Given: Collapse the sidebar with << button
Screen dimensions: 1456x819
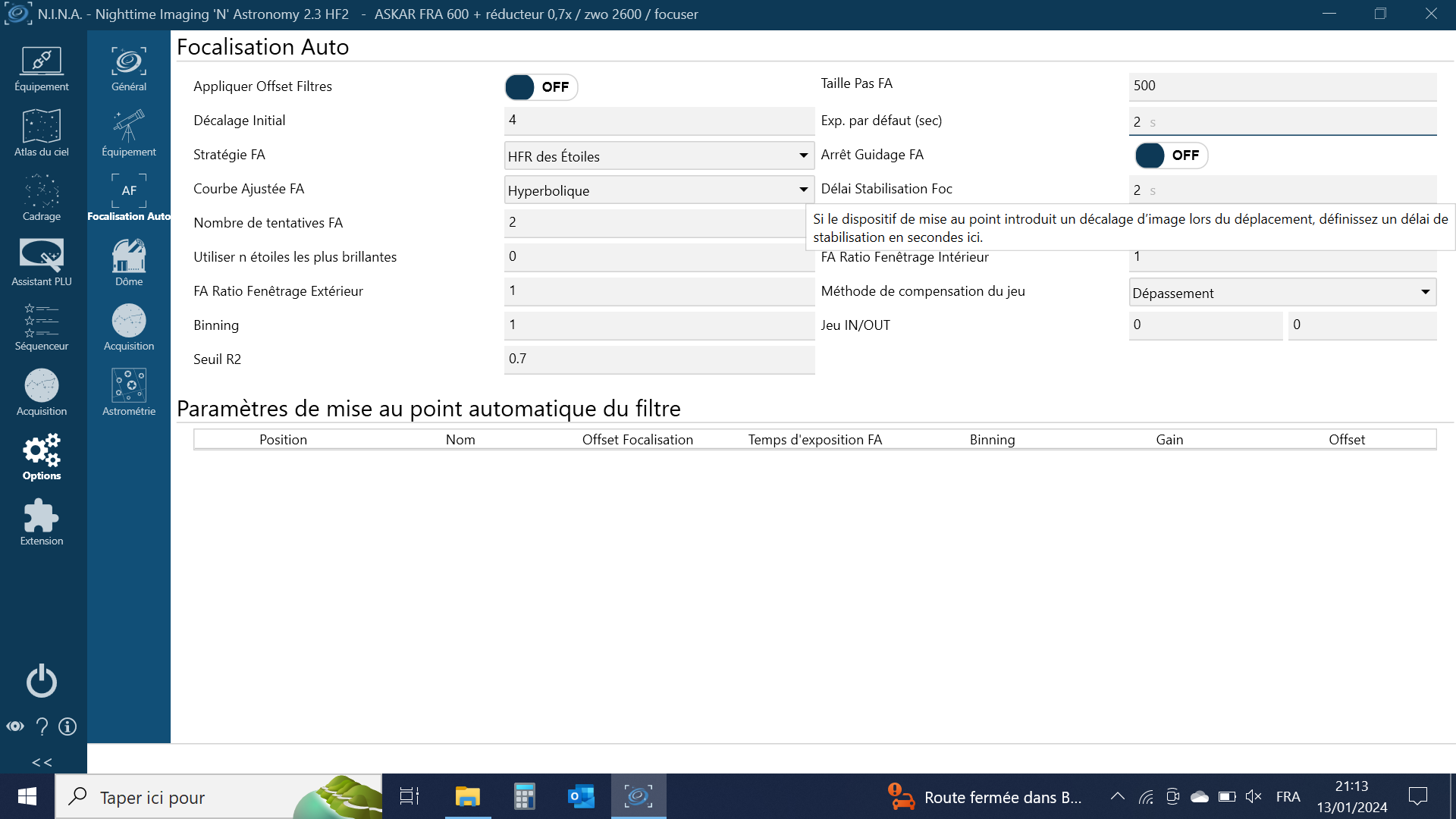Looking at the screenshot, I should [42, 762].
